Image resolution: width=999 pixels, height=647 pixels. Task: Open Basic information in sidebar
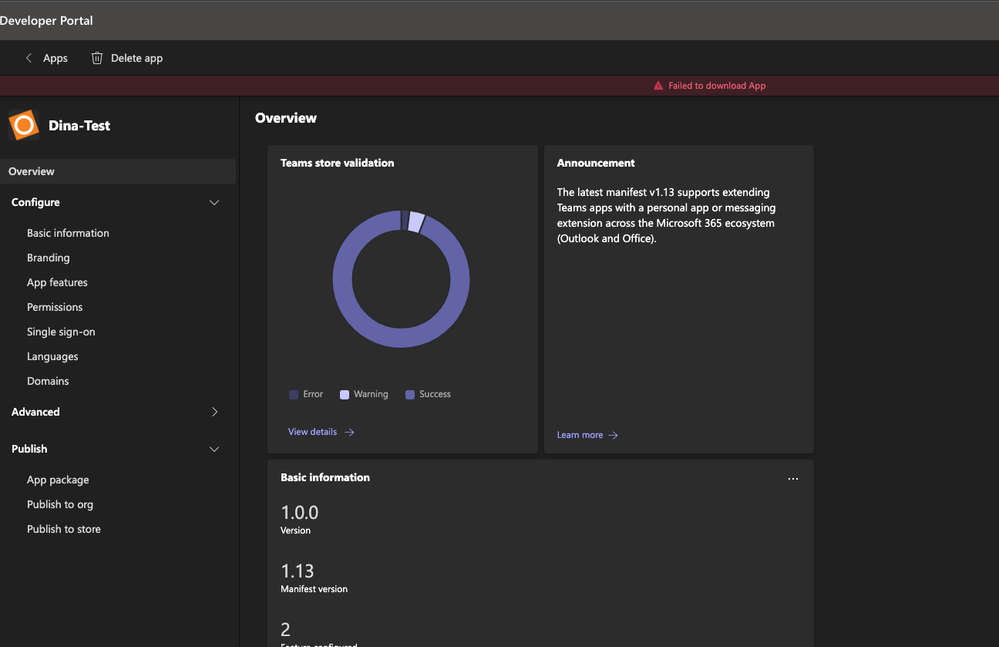point(68,233)
